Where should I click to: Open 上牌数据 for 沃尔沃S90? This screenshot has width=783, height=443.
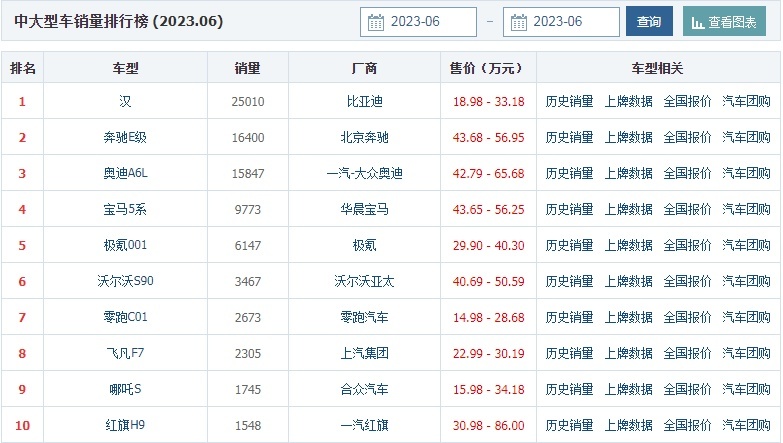(628, 281)
